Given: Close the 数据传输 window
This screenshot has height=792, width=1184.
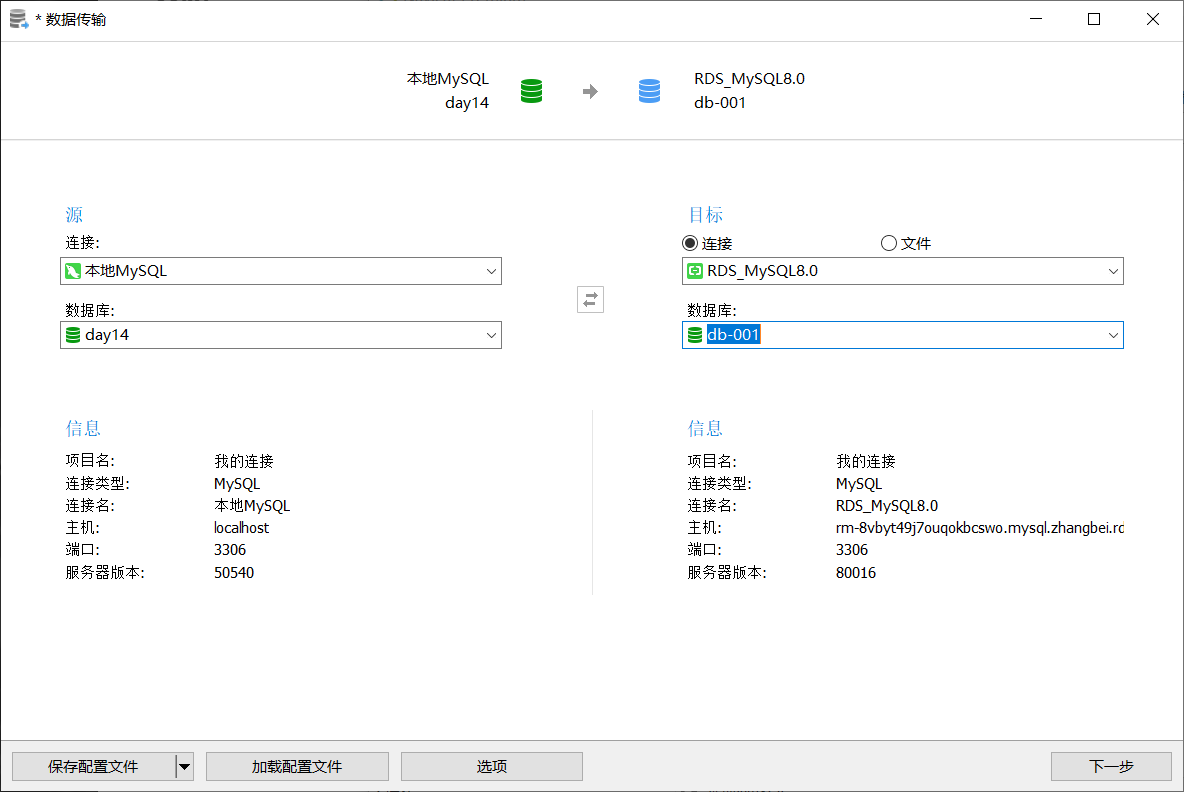Looking at the screenshot, I should click(x=1152, y=20).
